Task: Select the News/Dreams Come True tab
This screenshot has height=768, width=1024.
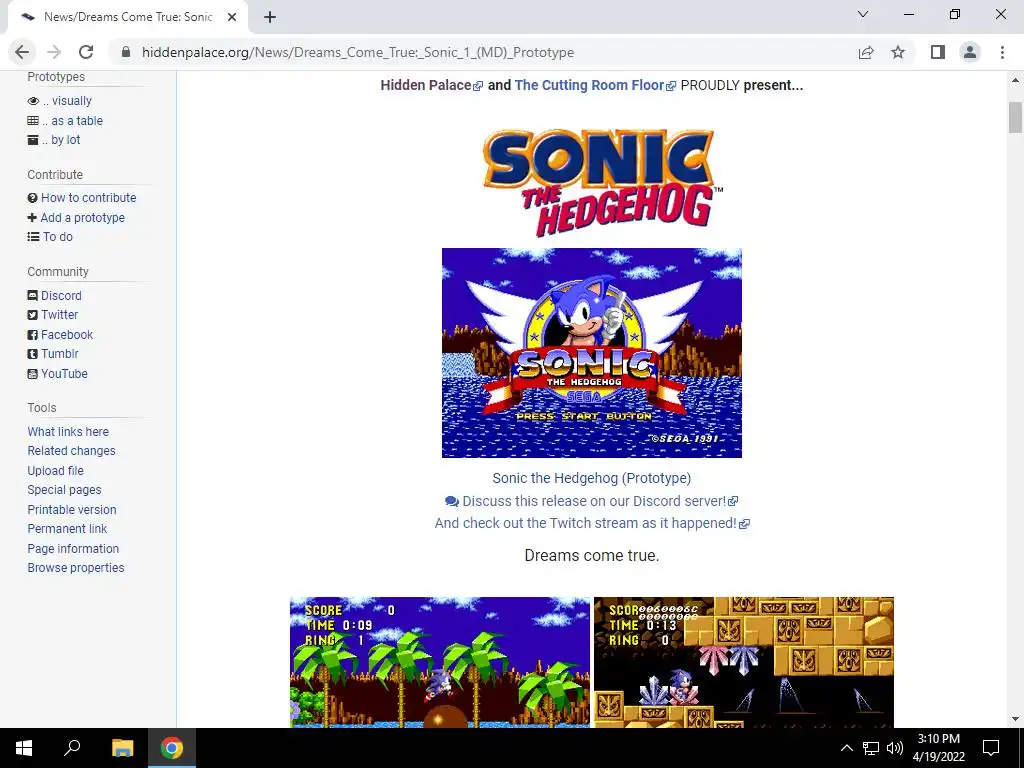Action: pos(127,17)
